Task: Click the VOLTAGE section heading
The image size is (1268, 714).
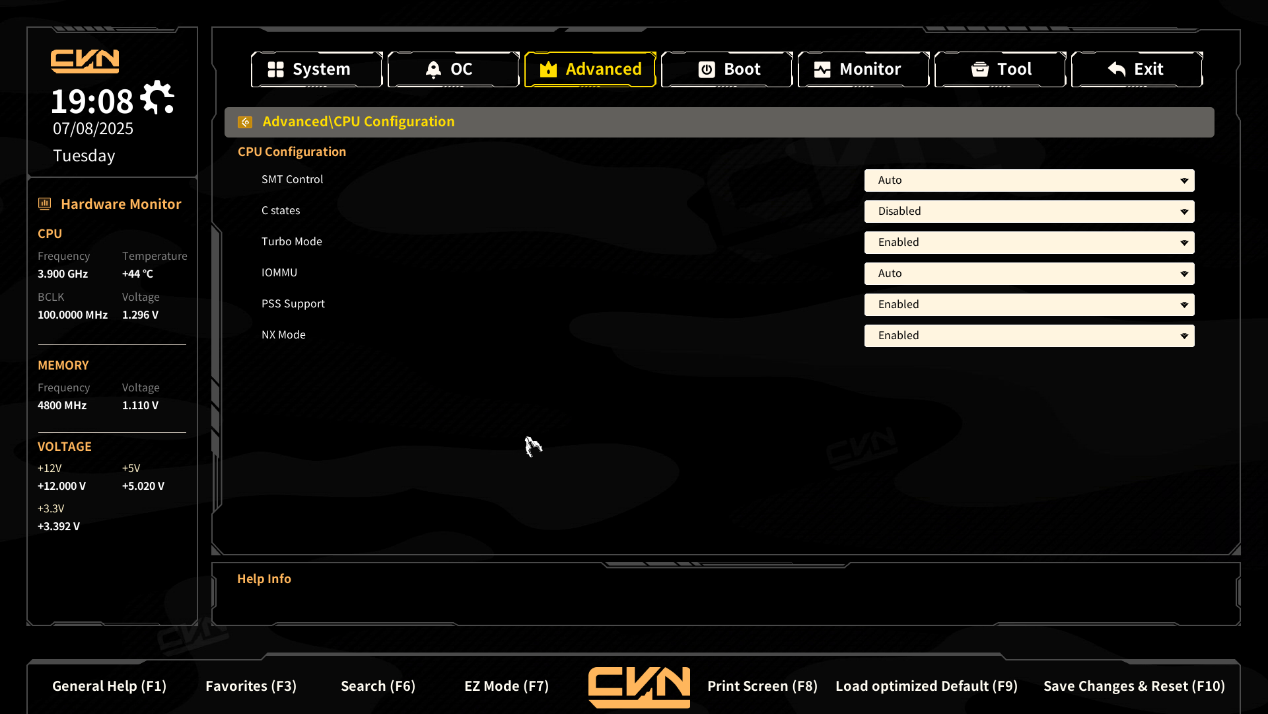Action: [65, 447]
